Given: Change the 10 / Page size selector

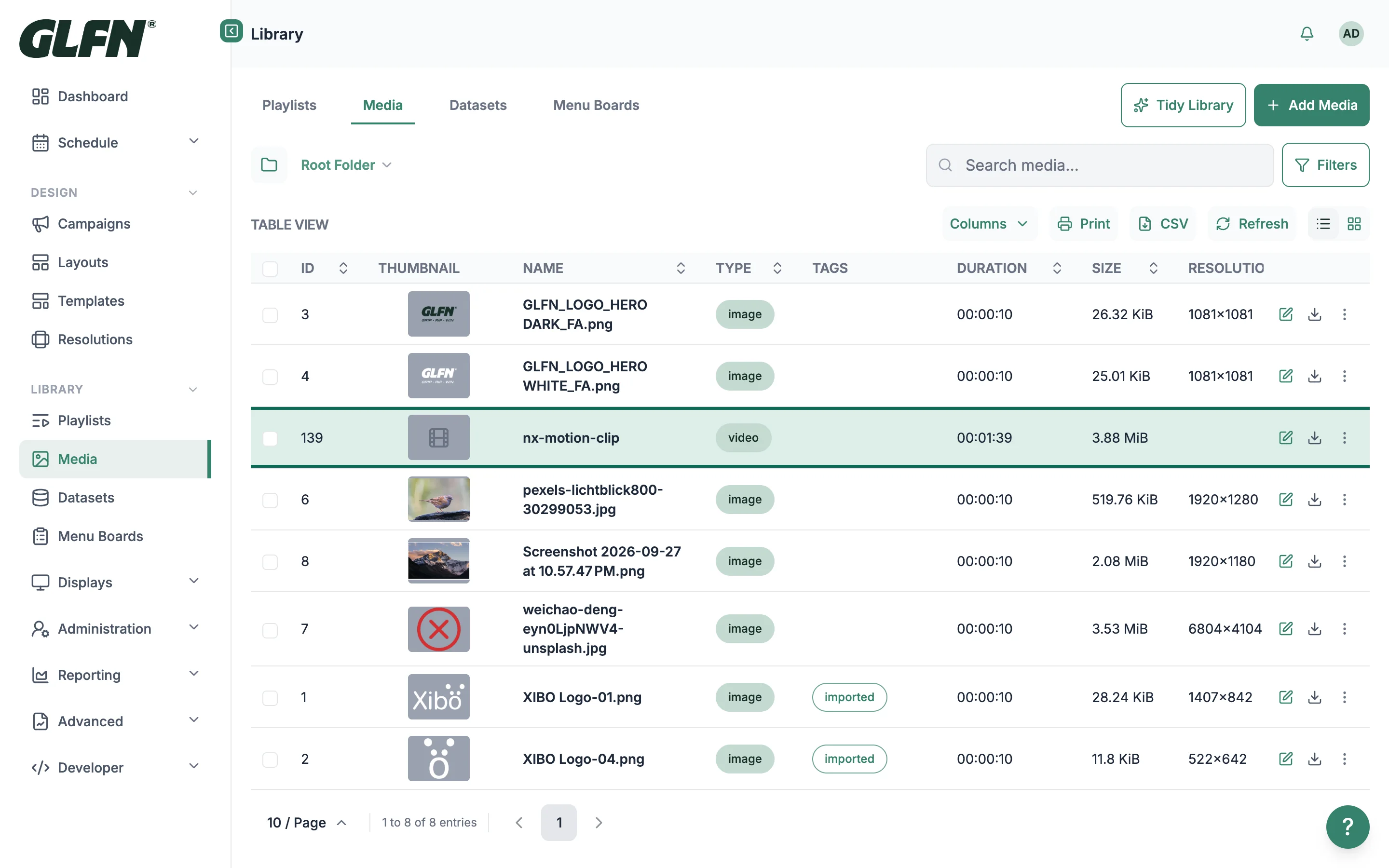Looking at the screenshot, I should [307, 823].
